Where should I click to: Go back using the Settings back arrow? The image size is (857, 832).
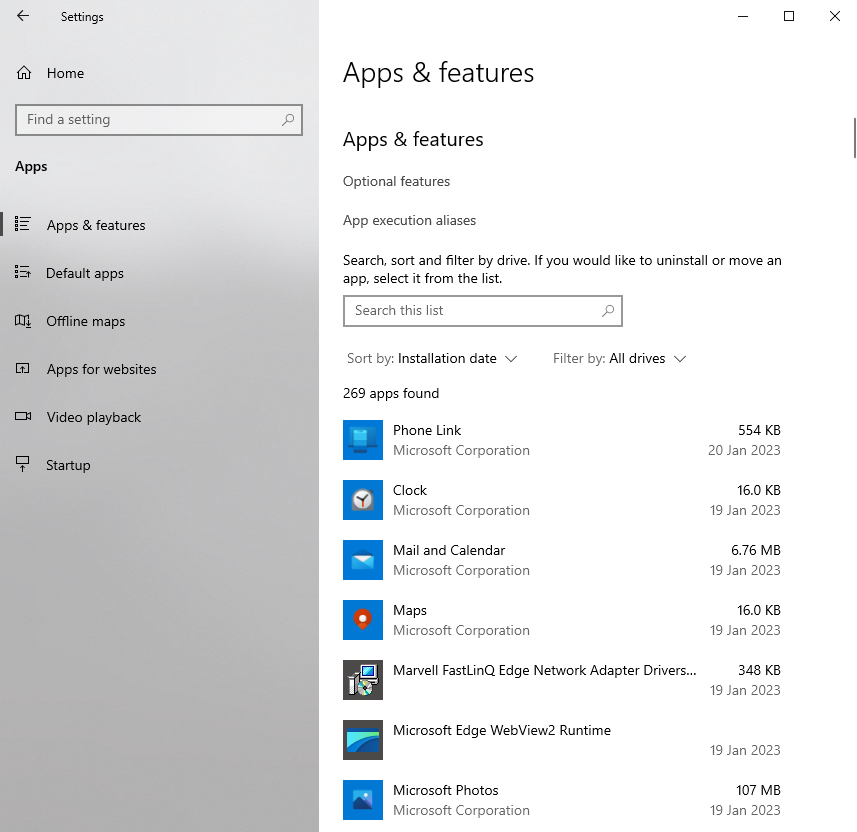[23, 16]
